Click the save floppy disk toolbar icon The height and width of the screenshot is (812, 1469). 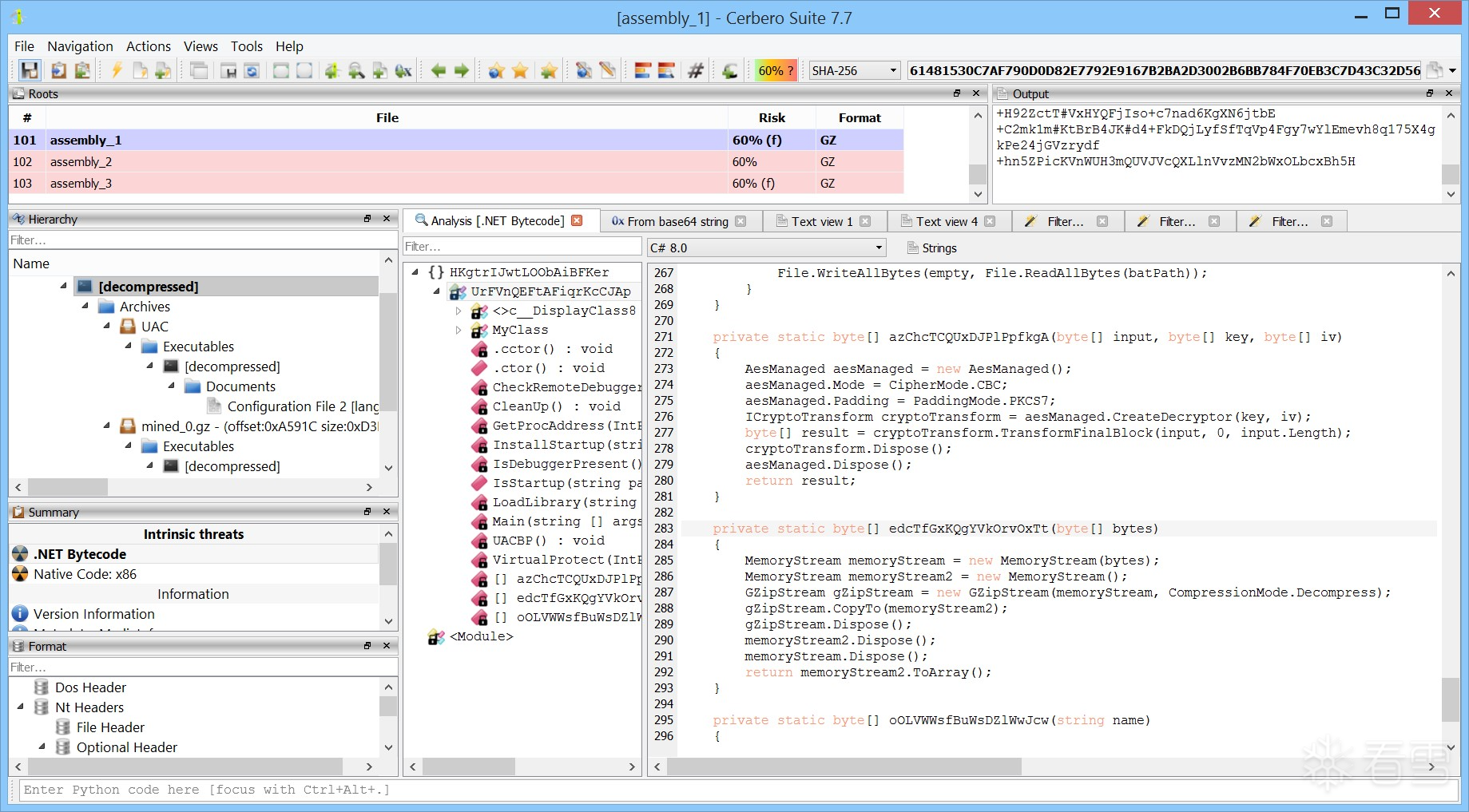30,70
